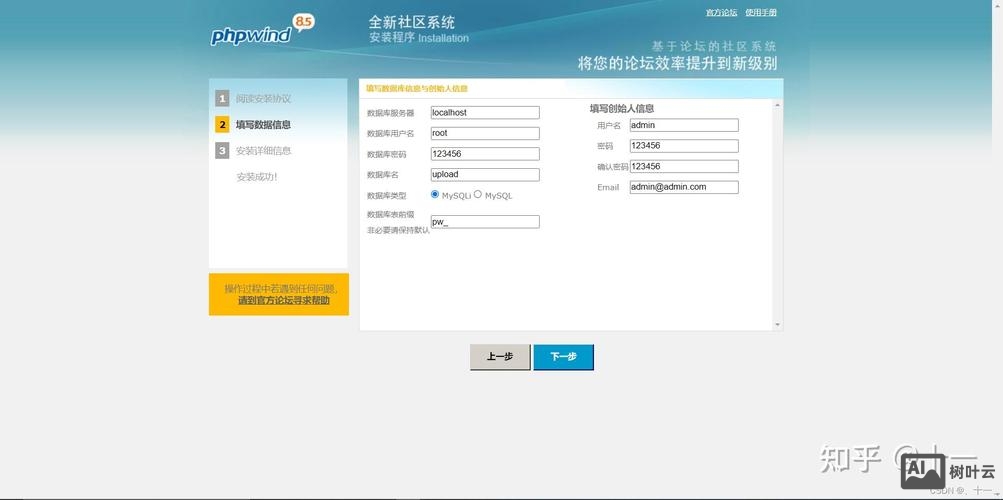Focus the database name field containing upload

point(485,175)
